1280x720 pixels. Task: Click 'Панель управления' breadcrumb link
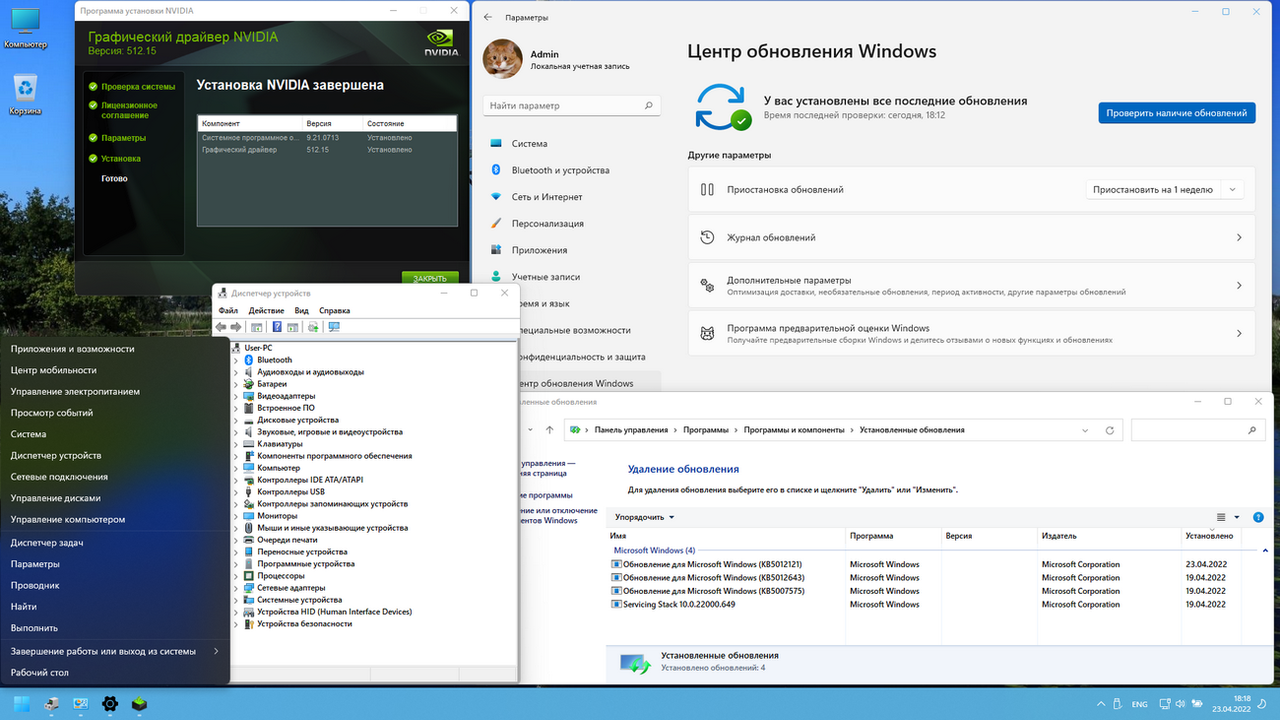click(x=631, y=430)
